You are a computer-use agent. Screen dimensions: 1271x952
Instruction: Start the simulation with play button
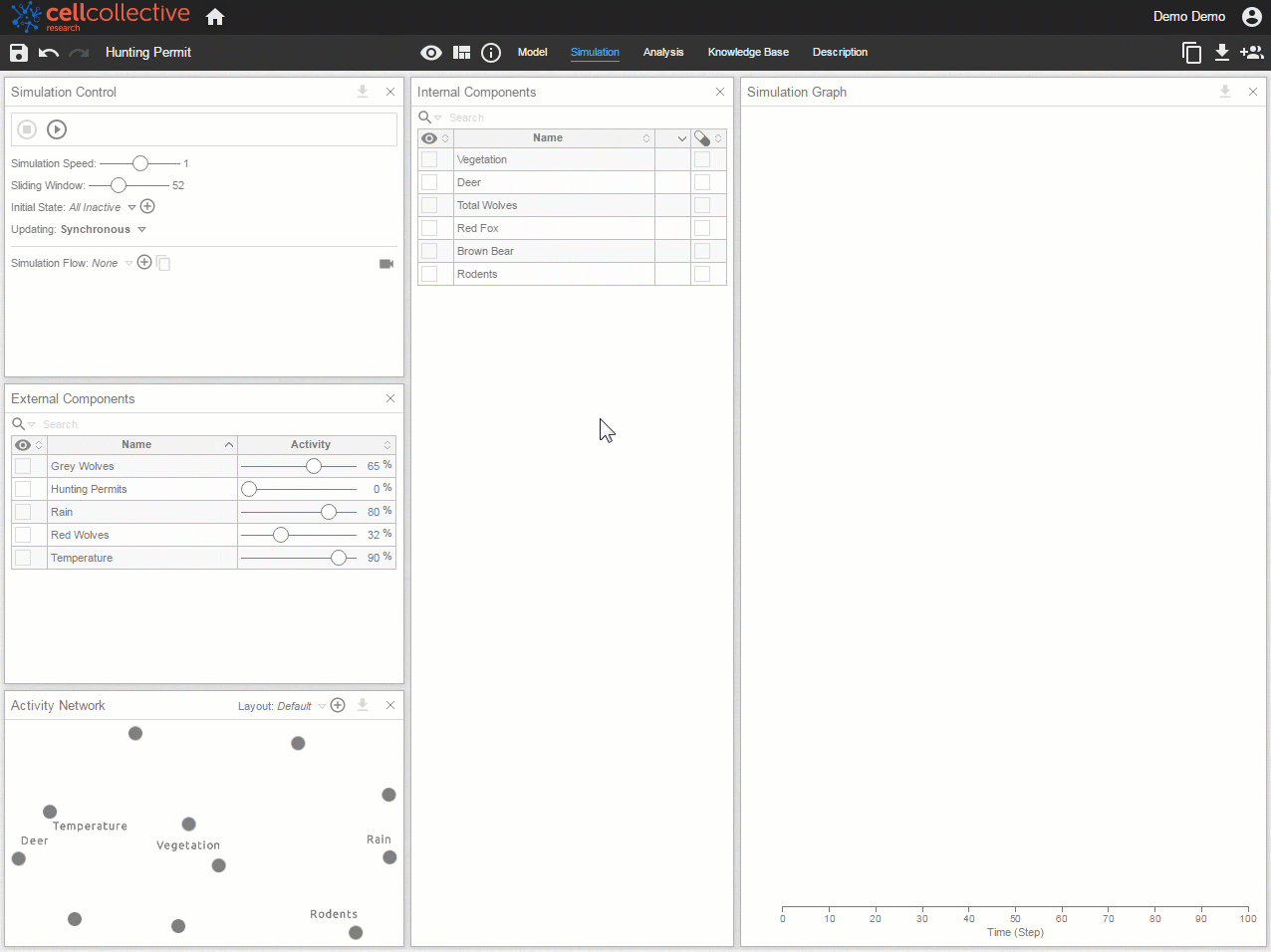pyautogui.click(x=57, y=129)
